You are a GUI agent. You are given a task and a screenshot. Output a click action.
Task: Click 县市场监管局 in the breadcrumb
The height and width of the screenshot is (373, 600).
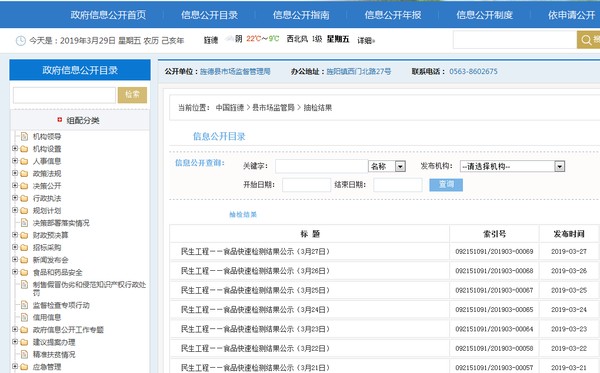(x=273, y=108)
